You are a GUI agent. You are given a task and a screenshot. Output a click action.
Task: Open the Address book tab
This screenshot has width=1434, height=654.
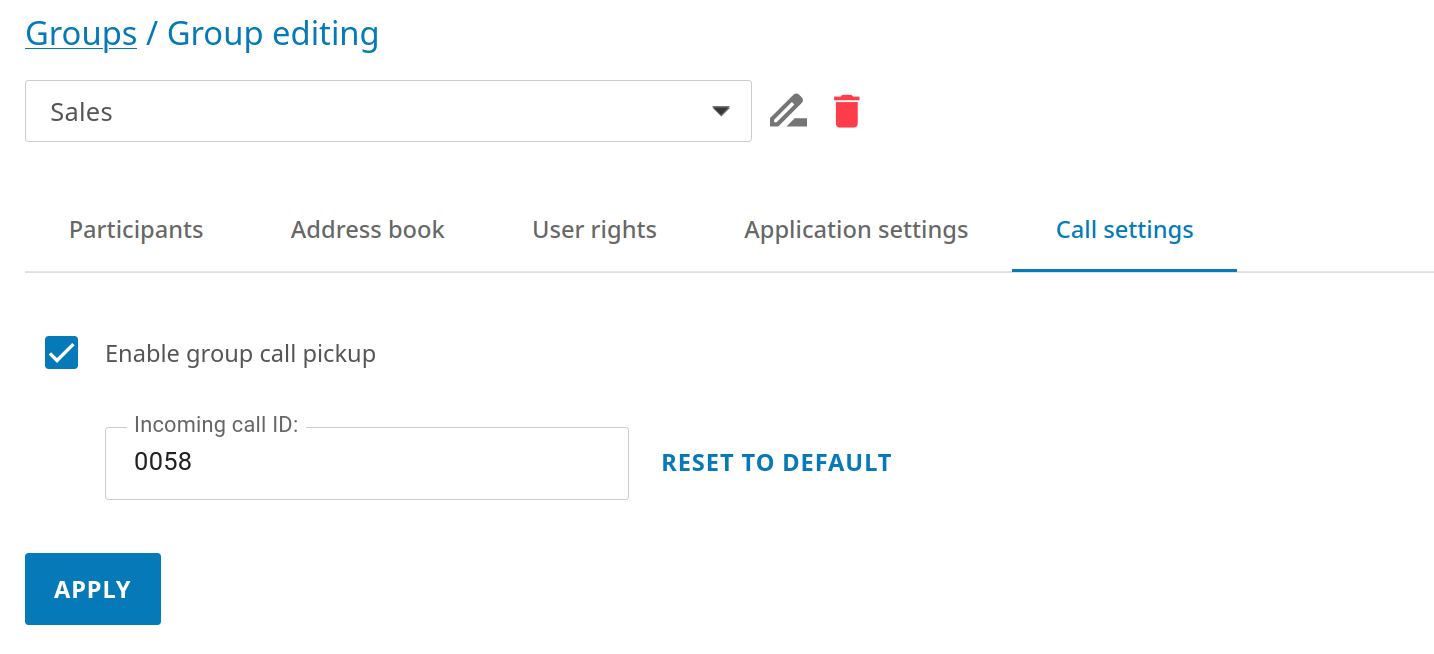click(x=367, y=230)
